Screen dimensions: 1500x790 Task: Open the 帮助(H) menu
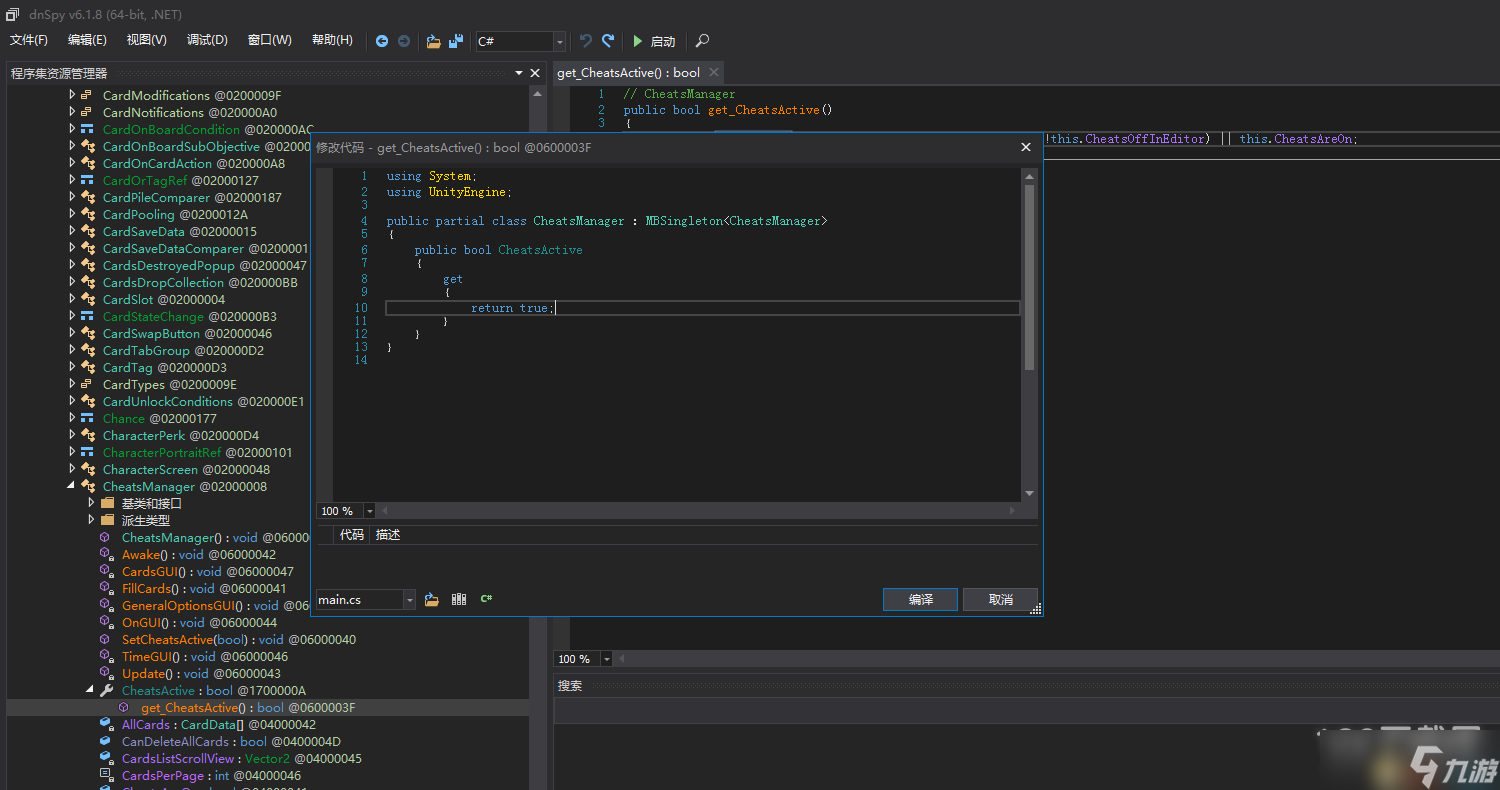click(x=332, y=40)
